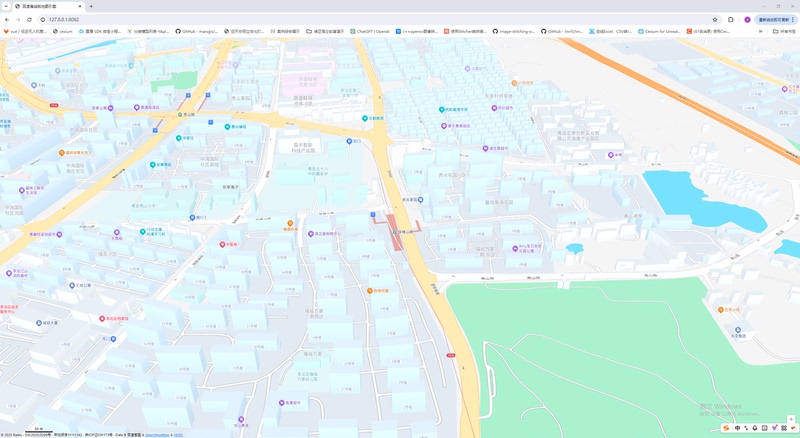The width and height of the screenshot is (800, 438).
Task: Open the HERE attribution link
Action: click(179, 435)
